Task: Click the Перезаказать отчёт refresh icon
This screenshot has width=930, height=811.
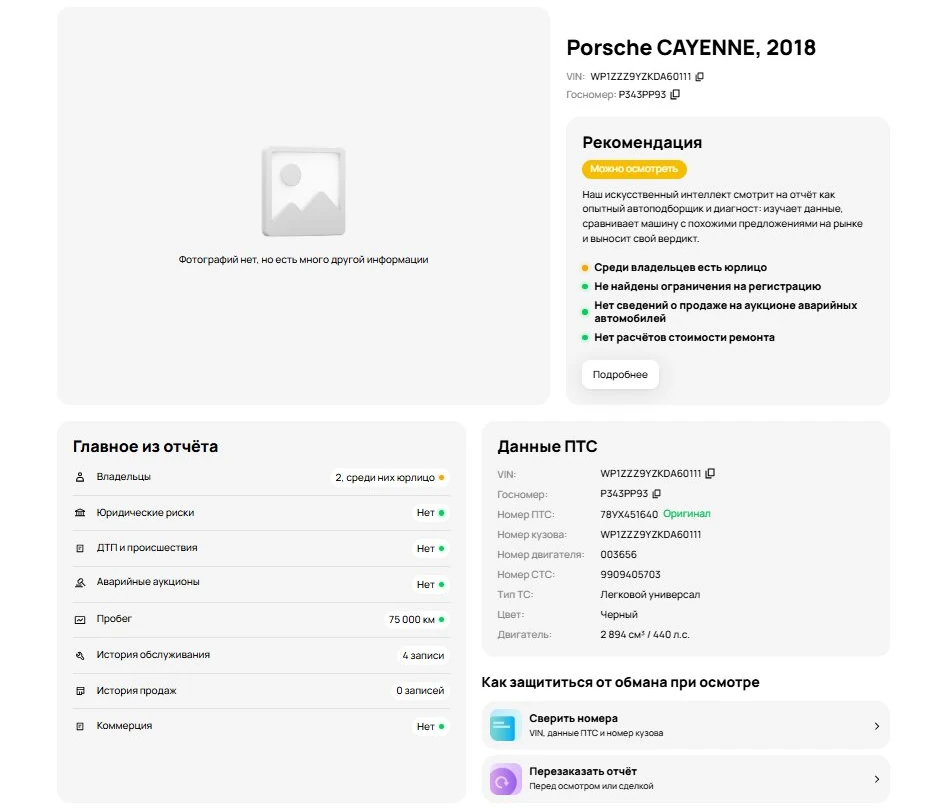Action: pos(505,778)
